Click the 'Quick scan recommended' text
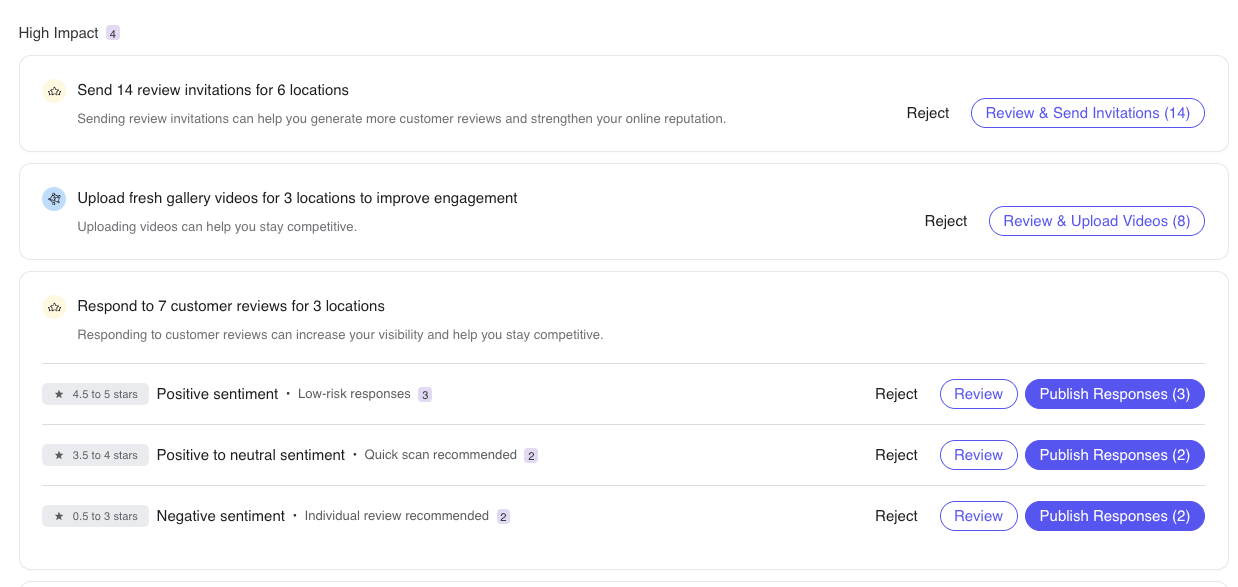1238x587 pixels. (440, 455)
